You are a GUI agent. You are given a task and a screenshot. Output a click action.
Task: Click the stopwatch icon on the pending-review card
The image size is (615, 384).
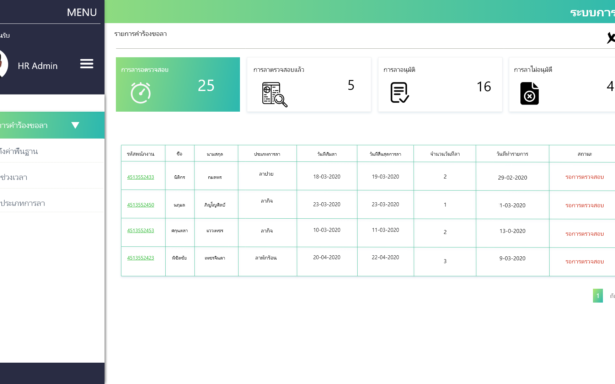coord(141,93)
